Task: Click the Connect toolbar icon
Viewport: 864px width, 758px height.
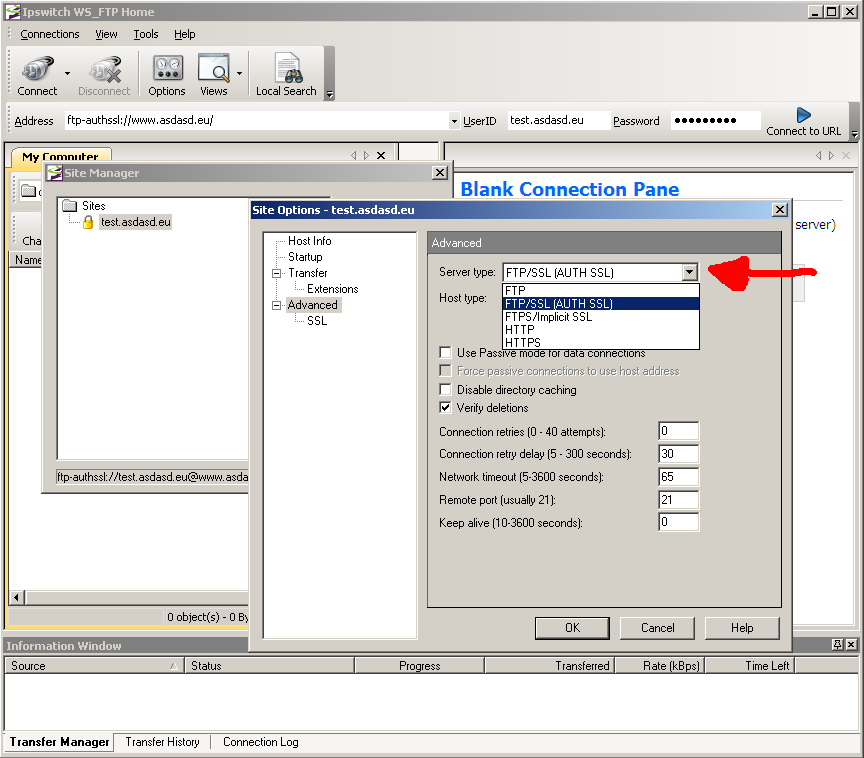Action: pos(37,69)
